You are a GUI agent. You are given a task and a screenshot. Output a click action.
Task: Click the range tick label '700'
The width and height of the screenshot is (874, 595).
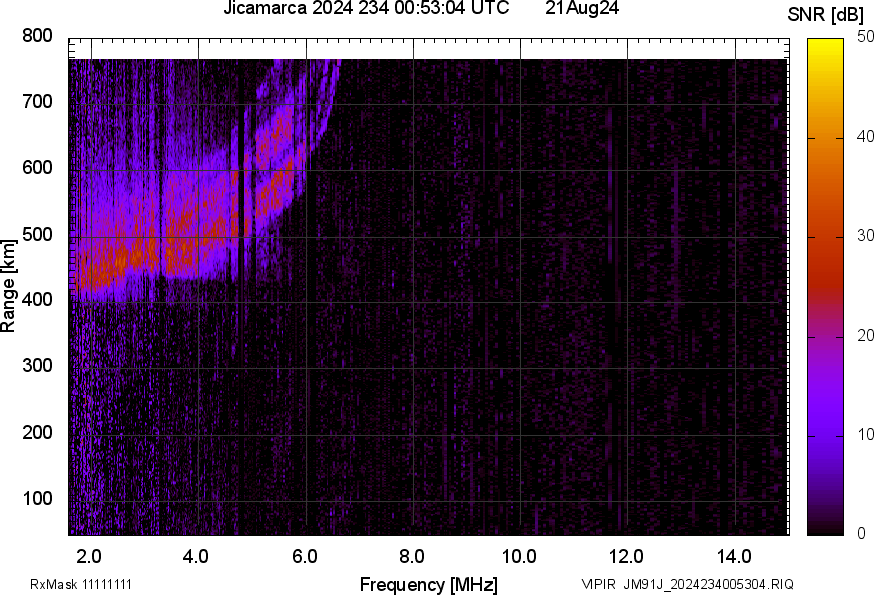coord(37,101)
